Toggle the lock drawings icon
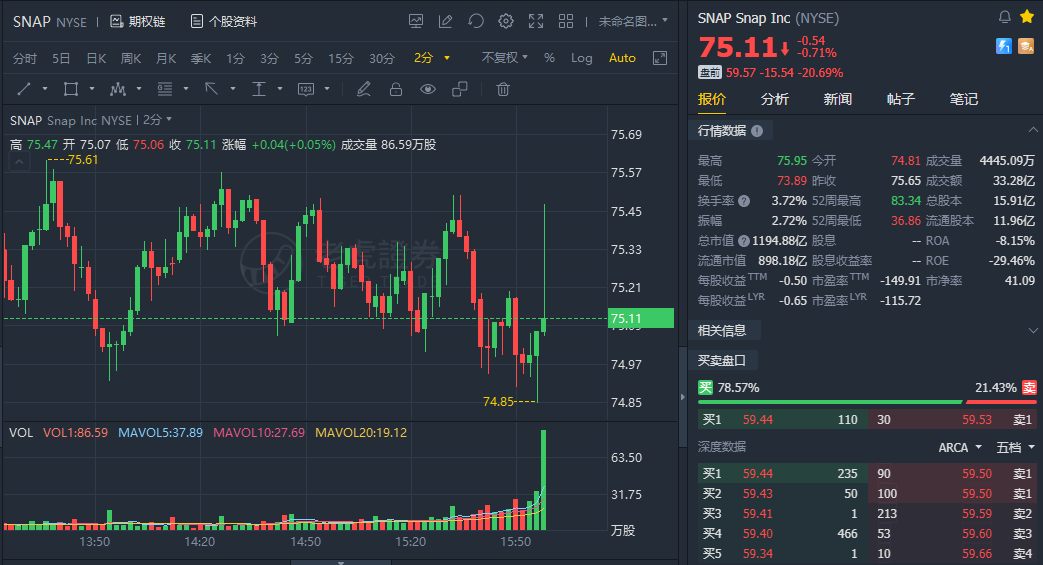This screenshot has height=565, width=1043. pos(396,89)
